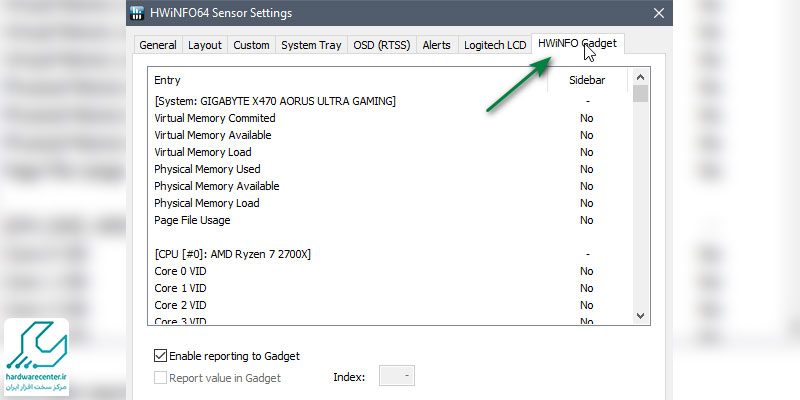800x400 pixels.
Task: Switch to the OSD (RTSS) tab
Action: (382, 45)
